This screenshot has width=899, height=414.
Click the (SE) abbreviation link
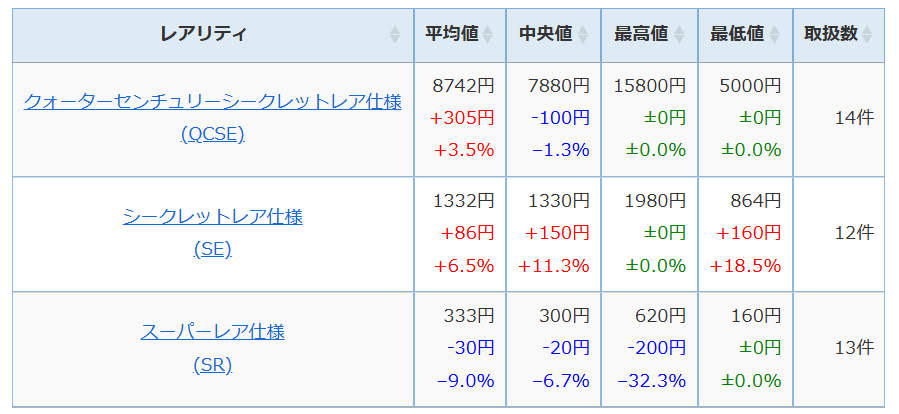click(x=212, y=249)
